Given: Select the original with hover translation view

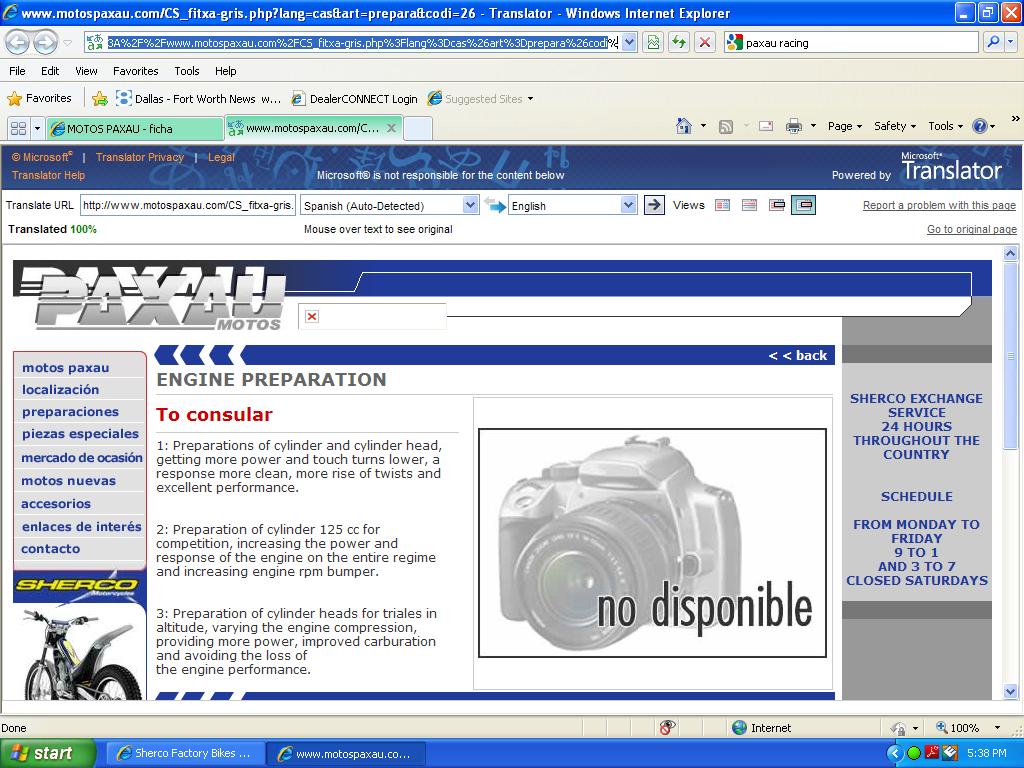Looking at the screenshot, I should 776,205.
